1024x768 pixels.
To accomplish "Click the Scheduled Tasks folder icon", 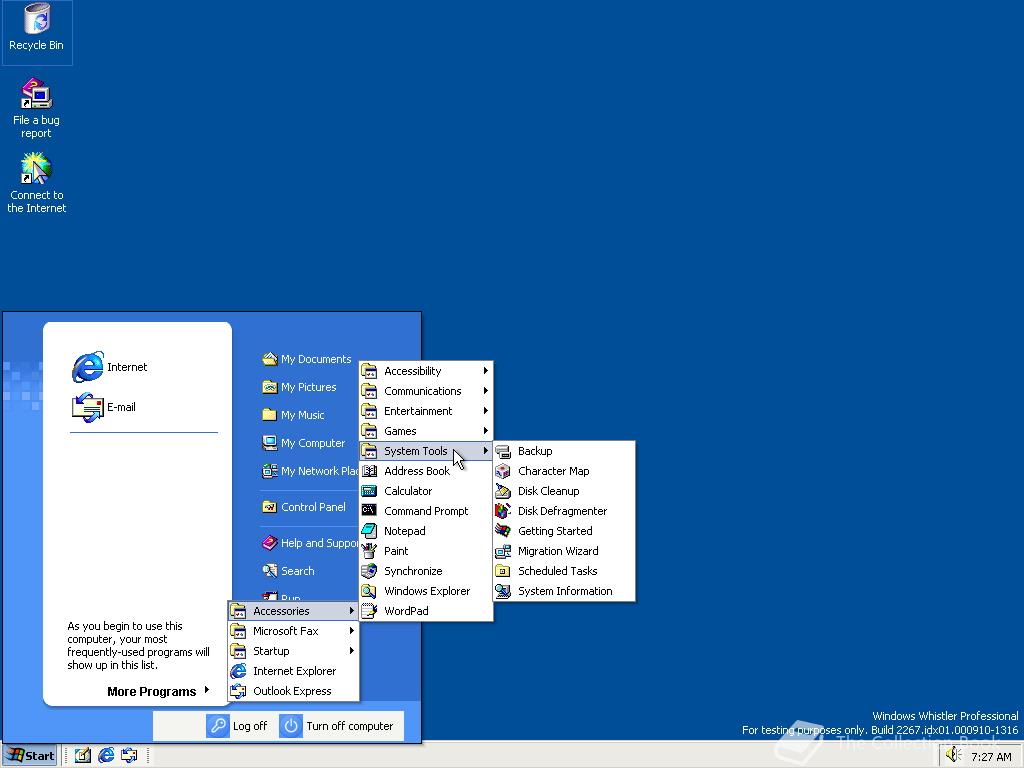I will point(503,571).
